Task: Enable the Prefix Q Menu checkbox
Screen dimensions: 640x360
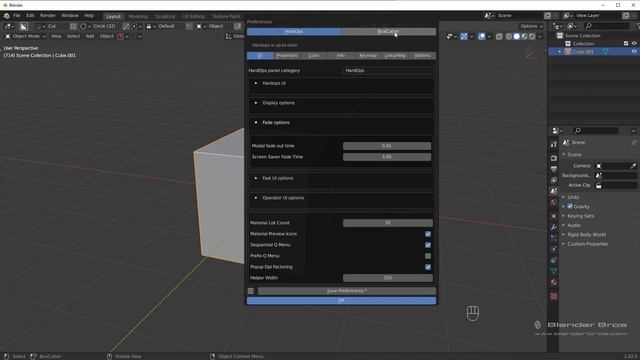Action: [x=428, y=256]
